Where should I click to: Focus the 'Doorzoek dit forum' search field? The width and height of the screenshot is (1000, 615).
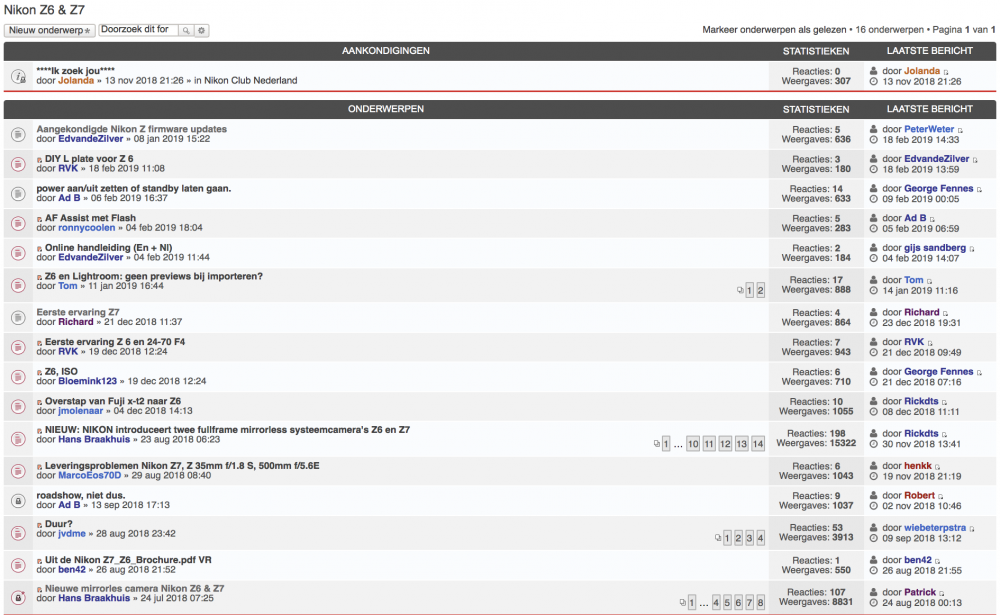click(x=138, y=30)
